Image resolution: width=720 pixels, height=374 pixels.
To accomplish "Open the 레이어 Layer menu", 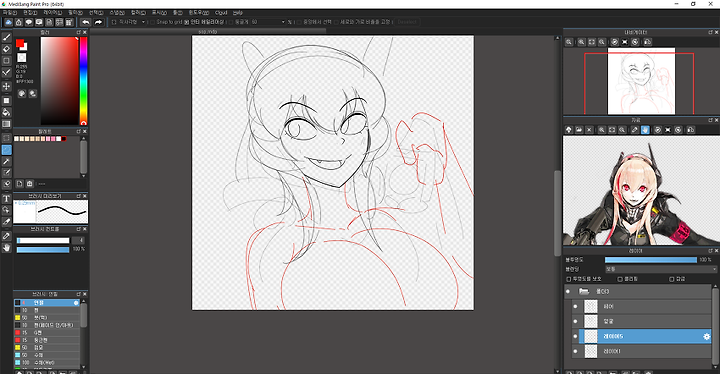I will pyautogui.click(x=52, y=13).
